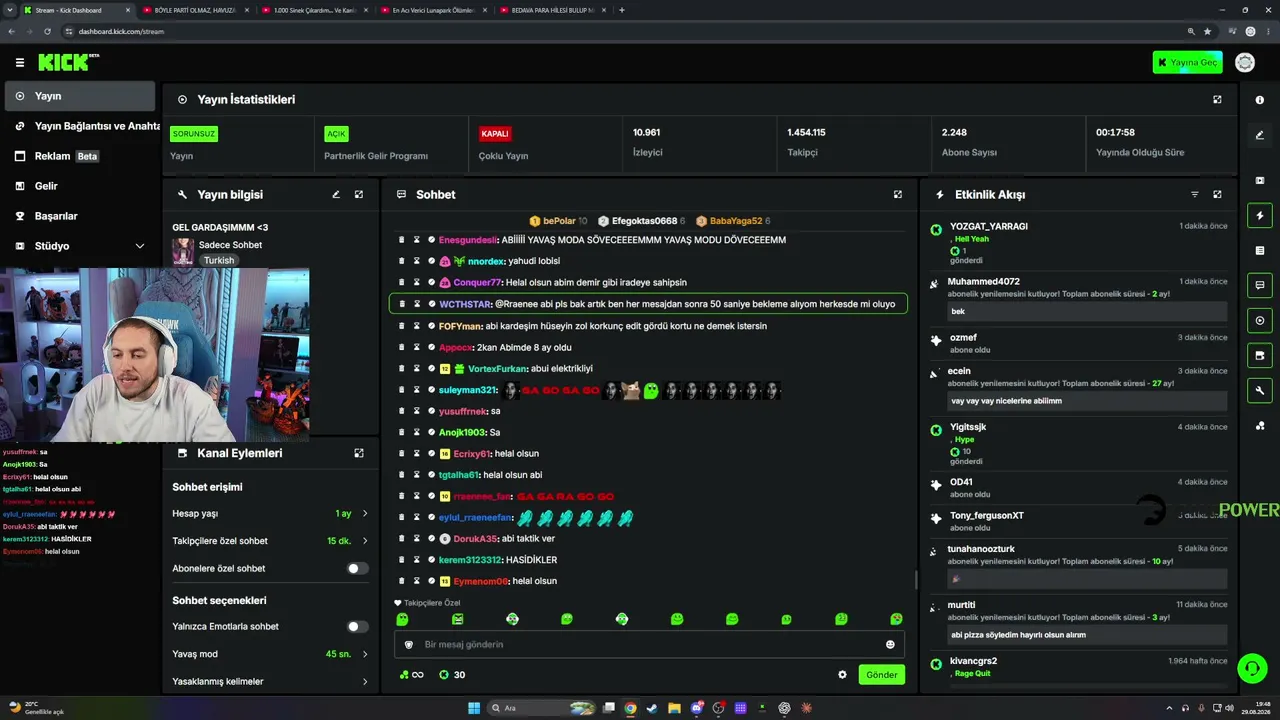Open Steam from the taskbar
Viewport: 1280px width, 720px height.
652,708
